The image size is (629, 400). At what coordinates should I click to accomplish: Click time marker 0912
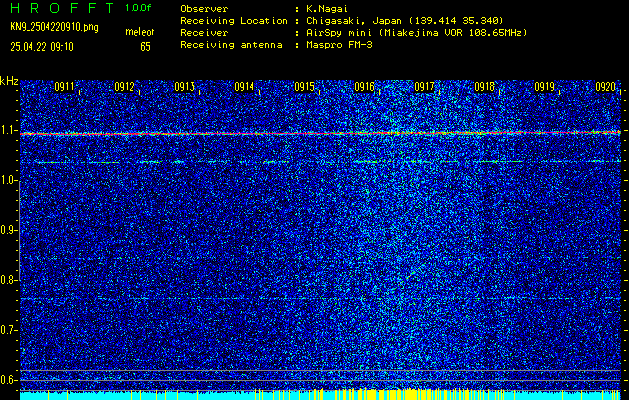(x=124, y=87)
